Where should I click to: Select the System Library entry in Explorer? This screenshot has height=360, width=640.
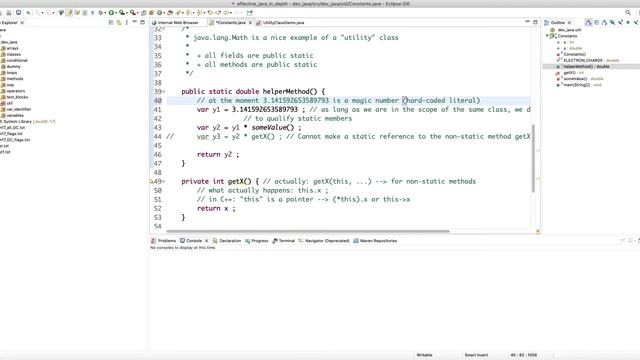(x=28, y=122)
